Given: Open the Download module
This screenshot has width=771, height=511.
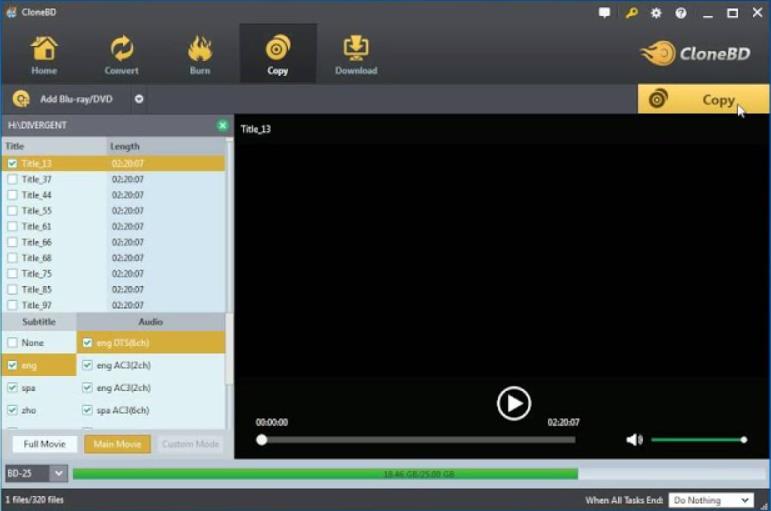Looking at the screenshot, I should coord(356,54).
